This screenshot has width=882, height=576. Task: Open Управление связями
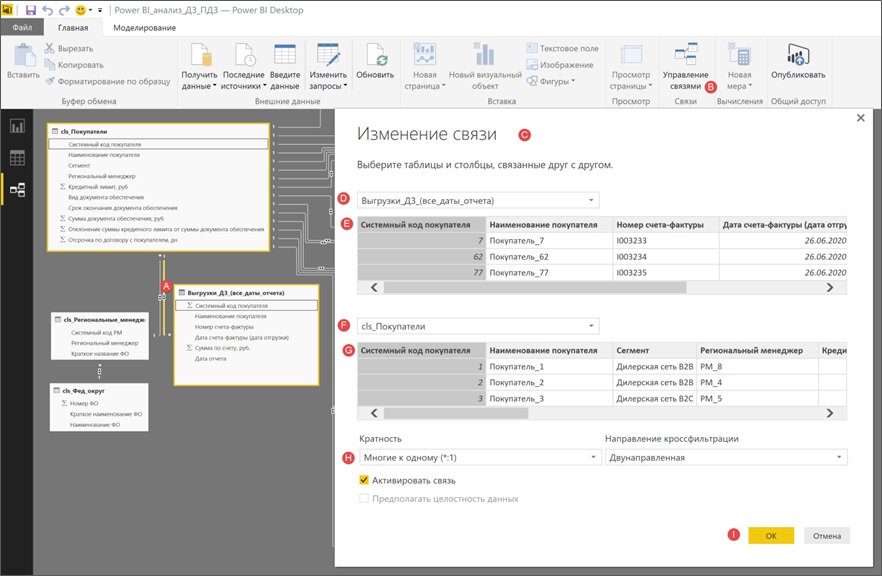tap(685, 66)
